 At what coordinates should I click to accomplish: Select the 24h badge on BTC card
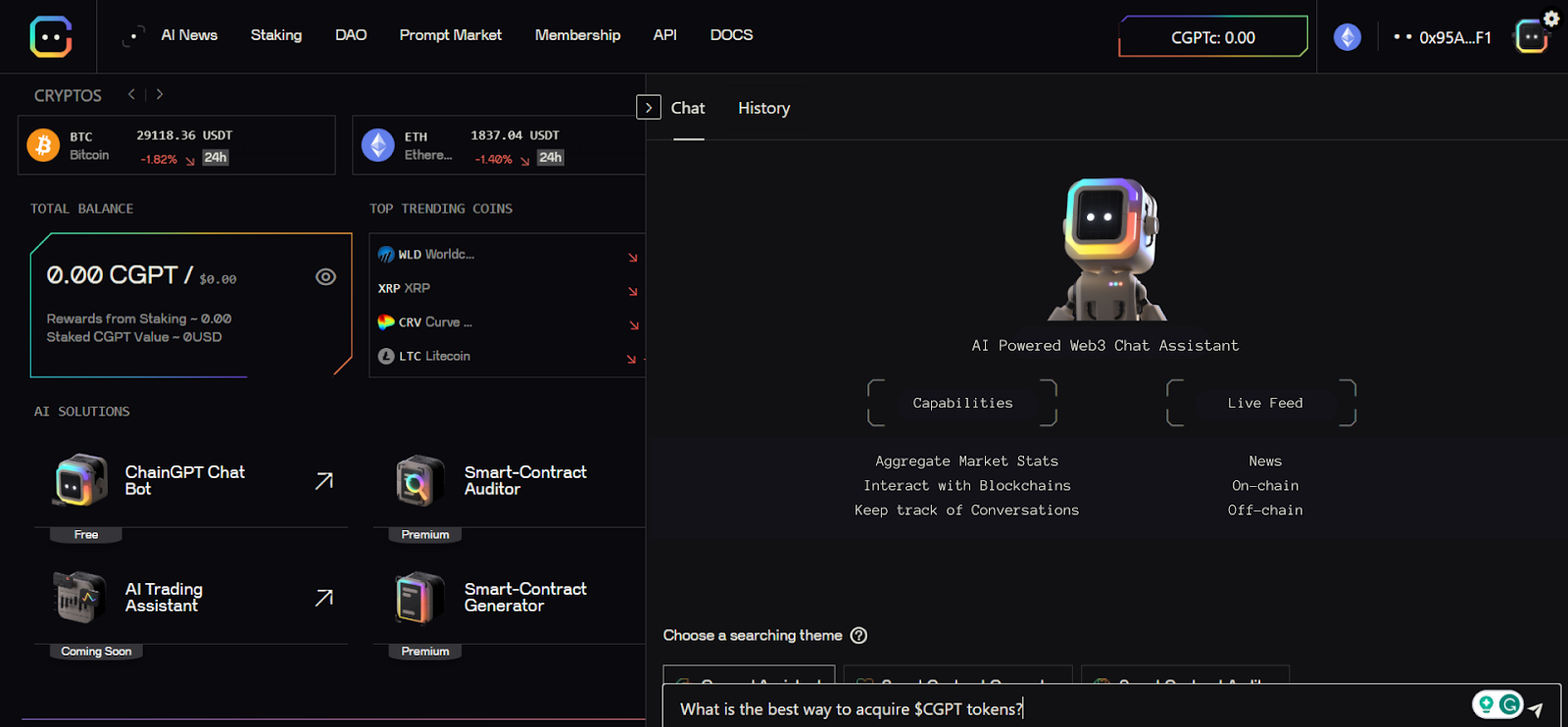tap(216, 157)
